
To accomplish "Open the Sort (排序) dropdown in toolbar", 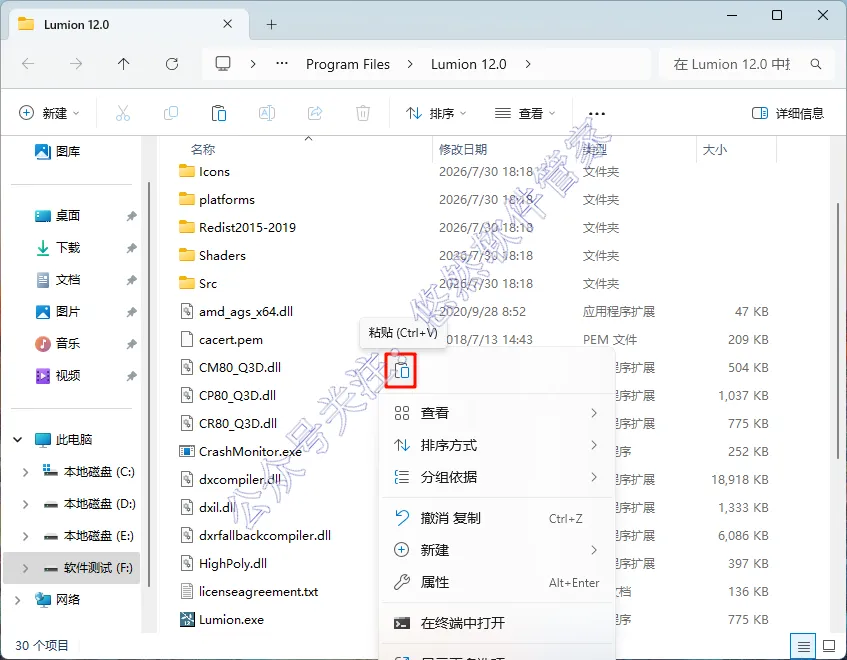I will [436, 113].
